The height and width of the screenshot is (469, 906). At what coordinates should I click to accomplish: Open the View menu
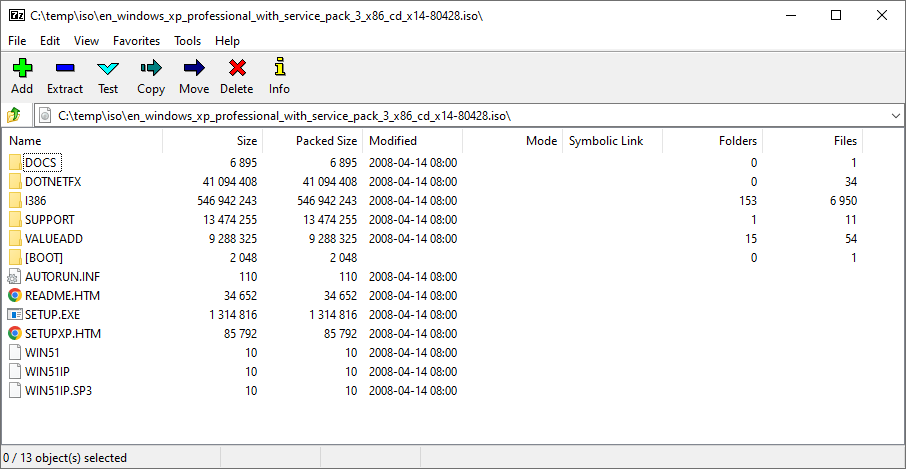(87, 41)
